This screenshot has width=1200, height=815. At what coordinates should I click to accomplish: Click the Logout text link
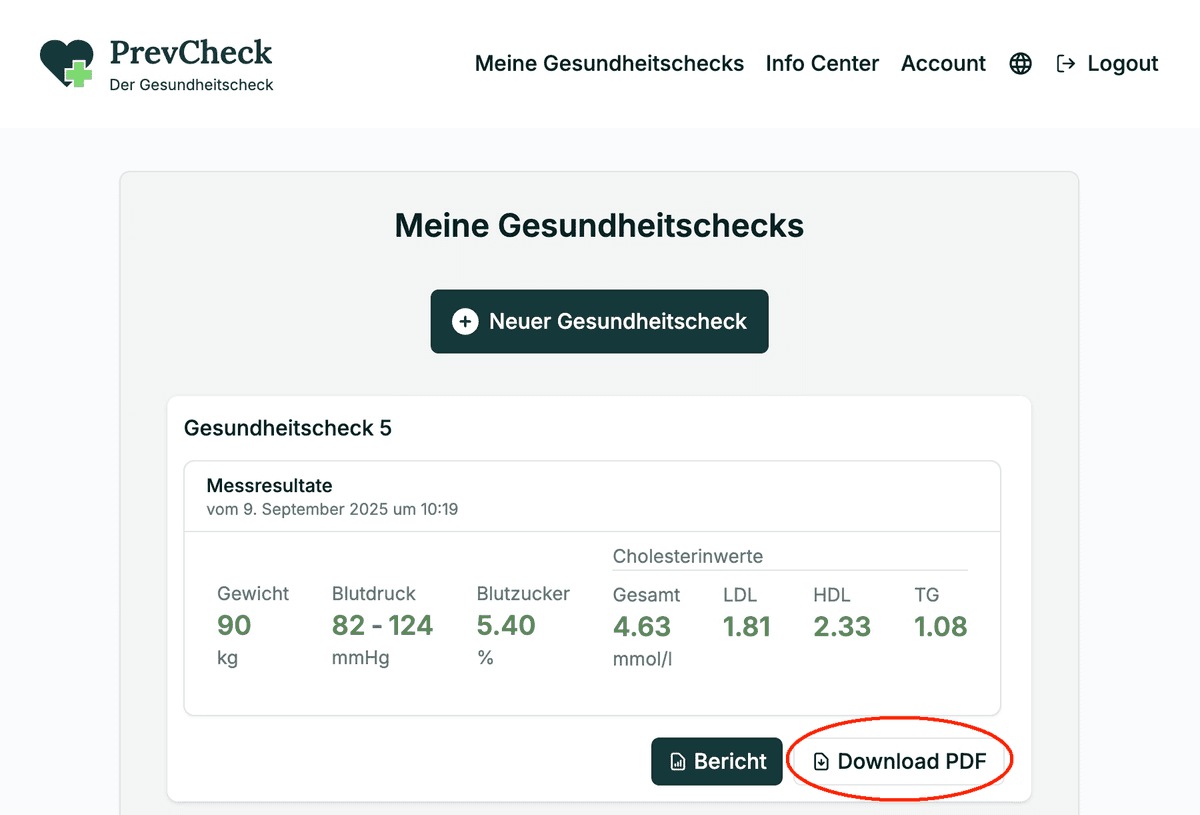click(1123, 64)
